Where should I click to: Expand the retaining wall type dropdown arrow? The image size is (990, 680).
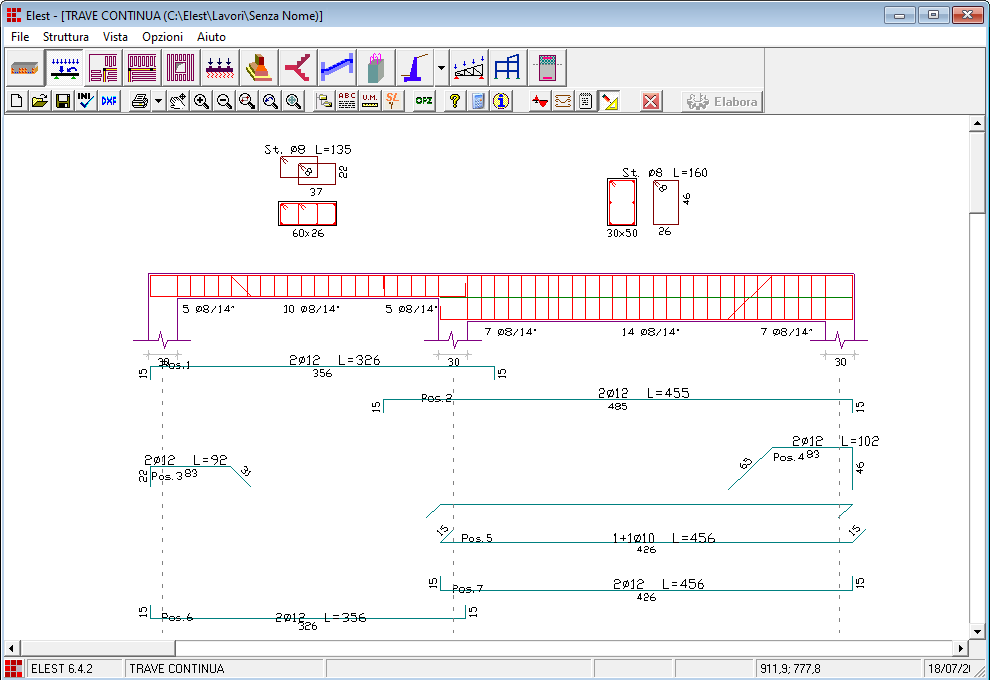click(x=441, y=67)
